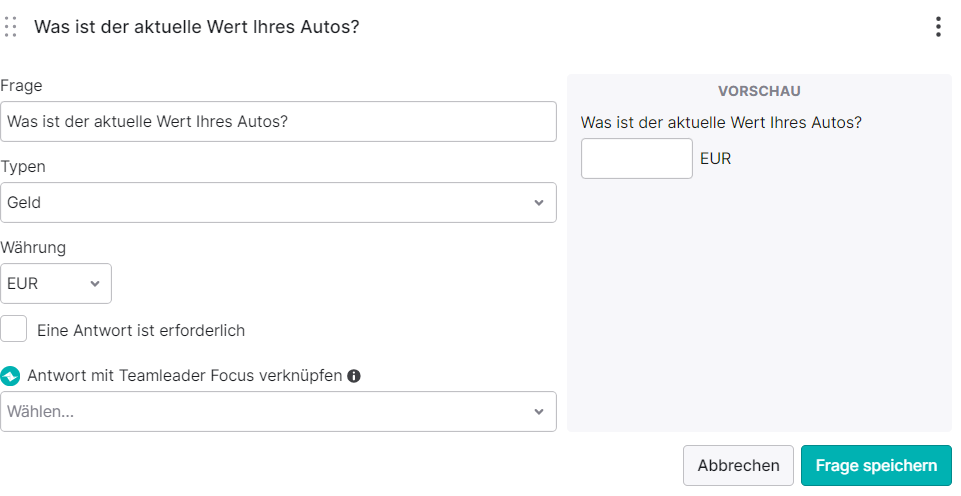Click the Frage speichern button
The image size is (961, 496).
click(x=876, y=465)
